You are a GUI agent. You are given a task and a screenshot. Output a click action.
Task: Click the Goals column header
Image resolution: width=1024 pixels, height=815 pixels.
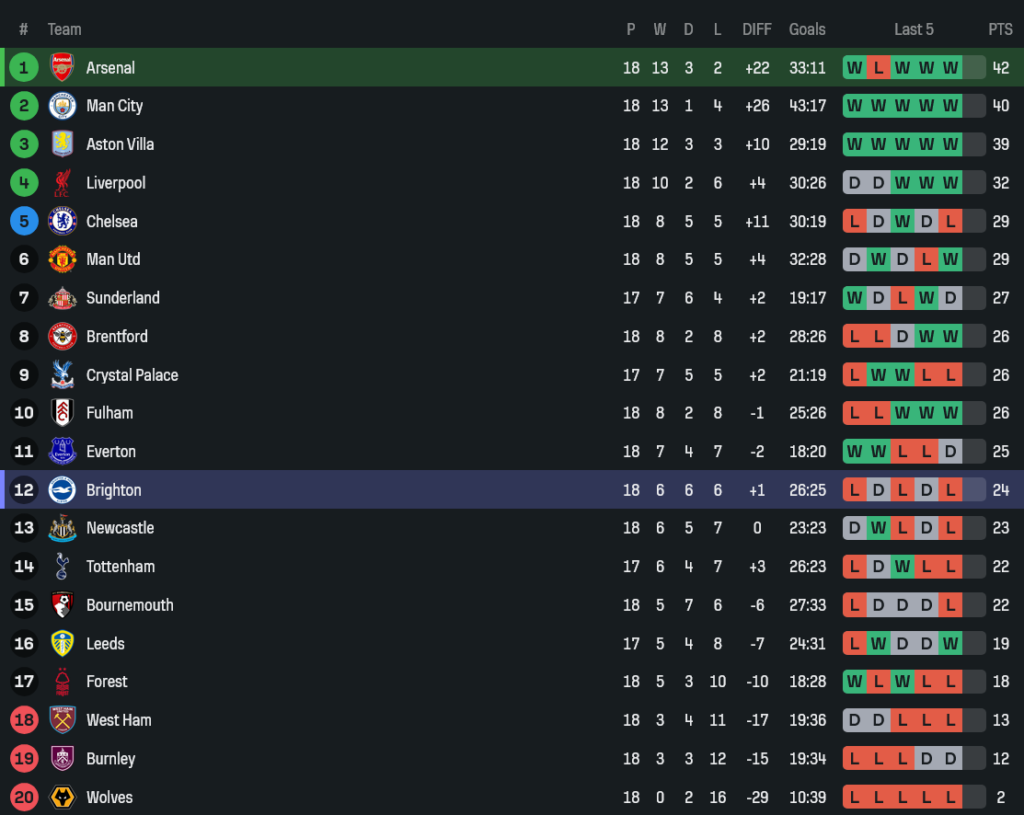(807, 29)
